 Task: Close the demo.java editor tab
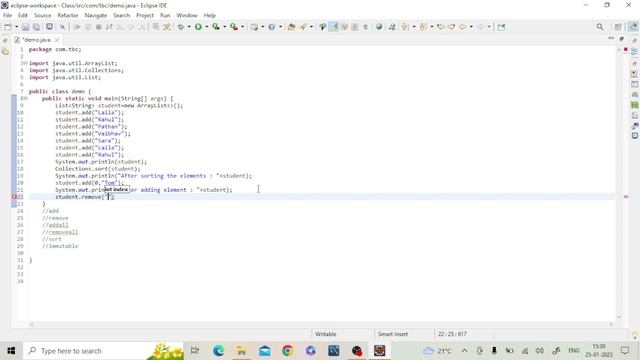click(57, 40)
